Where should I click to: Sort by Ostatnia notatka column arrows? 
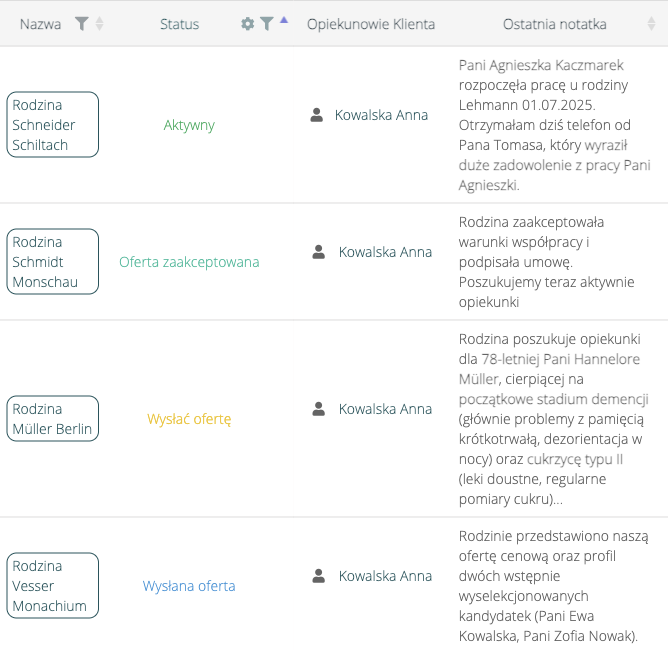pos(651,24)
